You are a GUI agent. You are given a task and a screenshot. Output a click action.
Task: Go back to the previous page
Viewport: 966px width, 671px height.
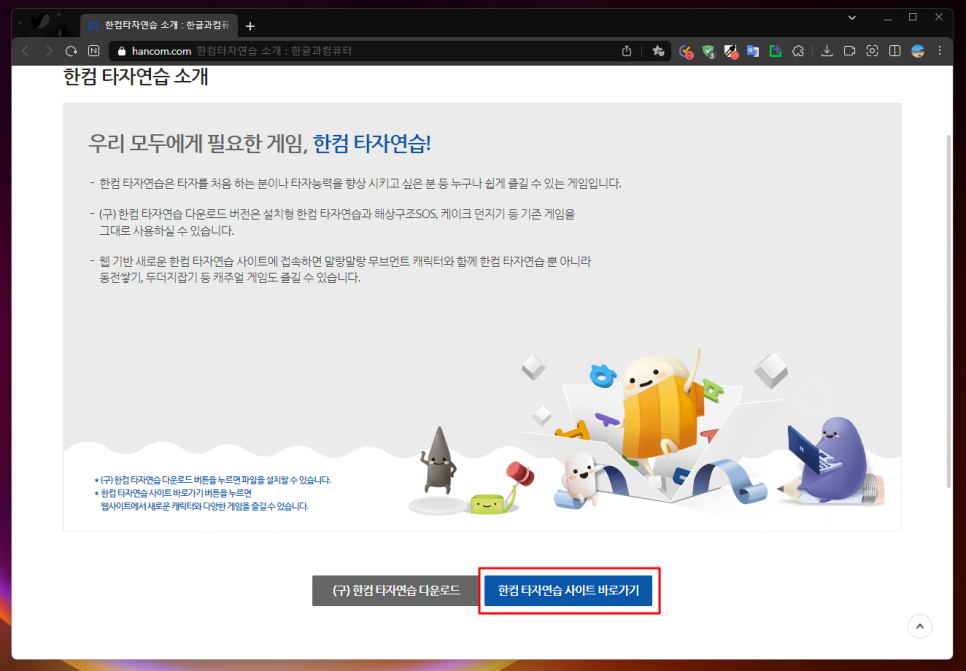[x=25, y=51]
